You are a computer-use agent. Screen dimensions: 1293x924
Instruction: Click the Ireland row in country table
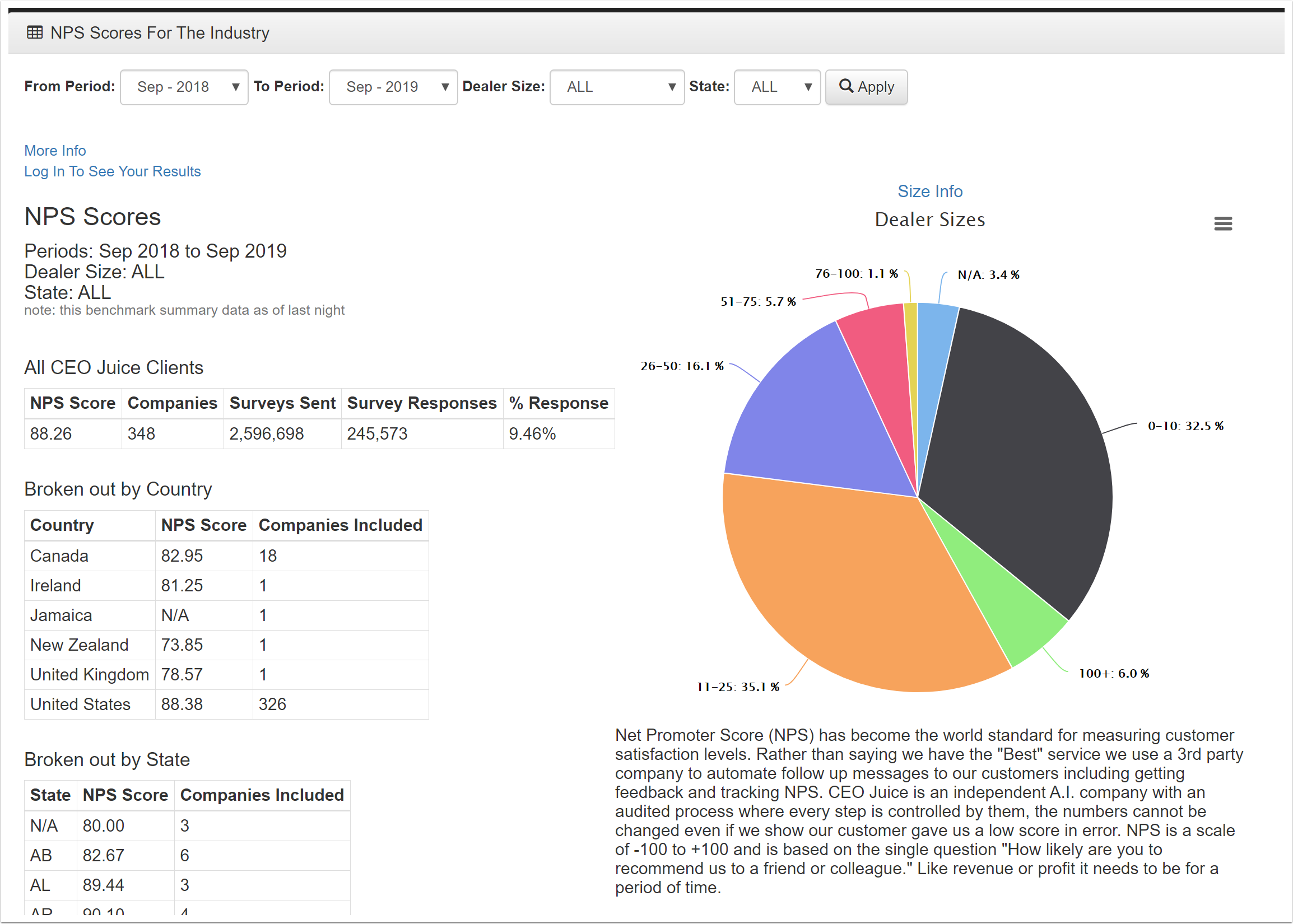pyautogui.click(x=226, y=585)
